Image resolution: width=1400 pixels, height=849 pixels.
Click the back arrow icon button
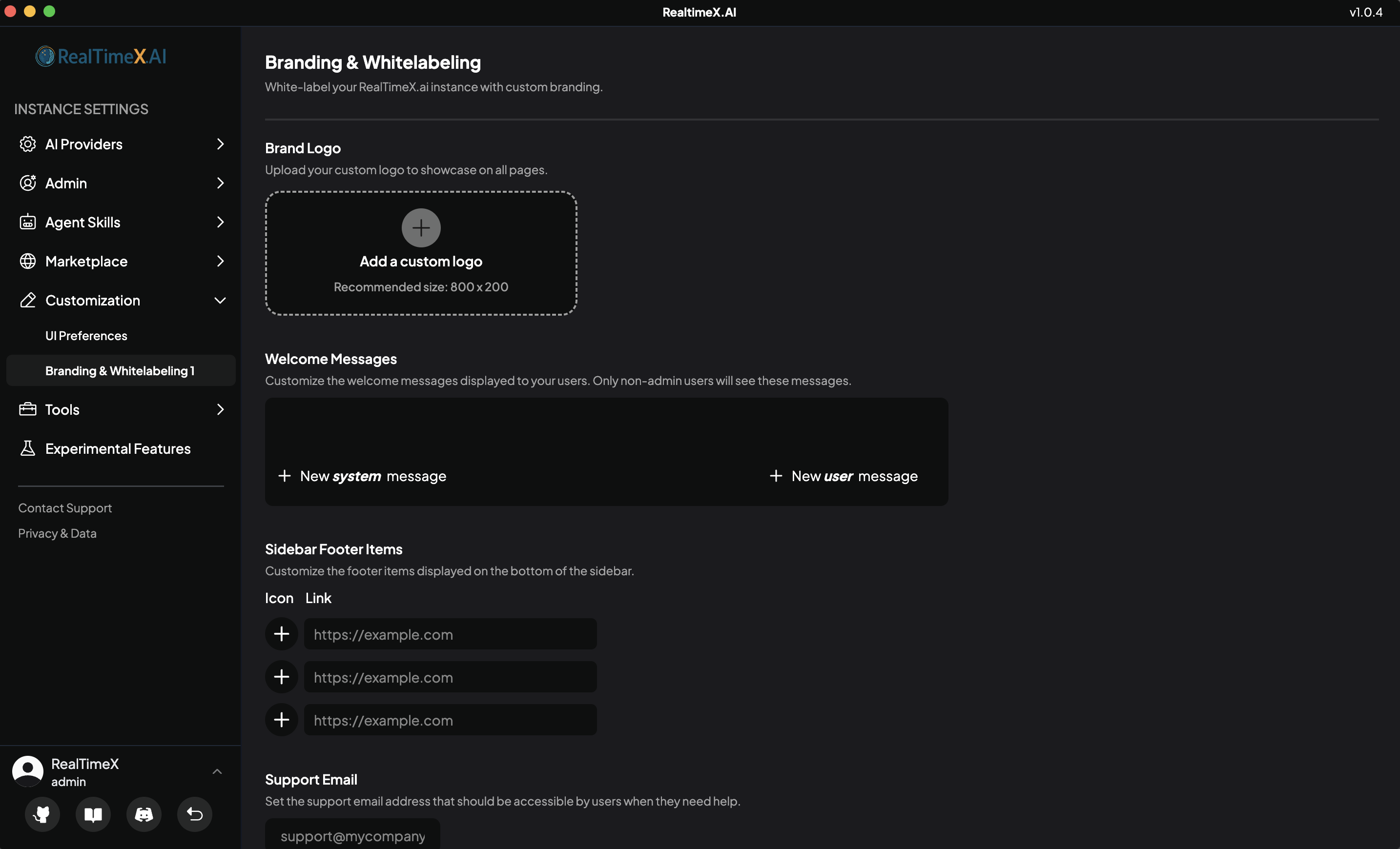click(194, 814)
